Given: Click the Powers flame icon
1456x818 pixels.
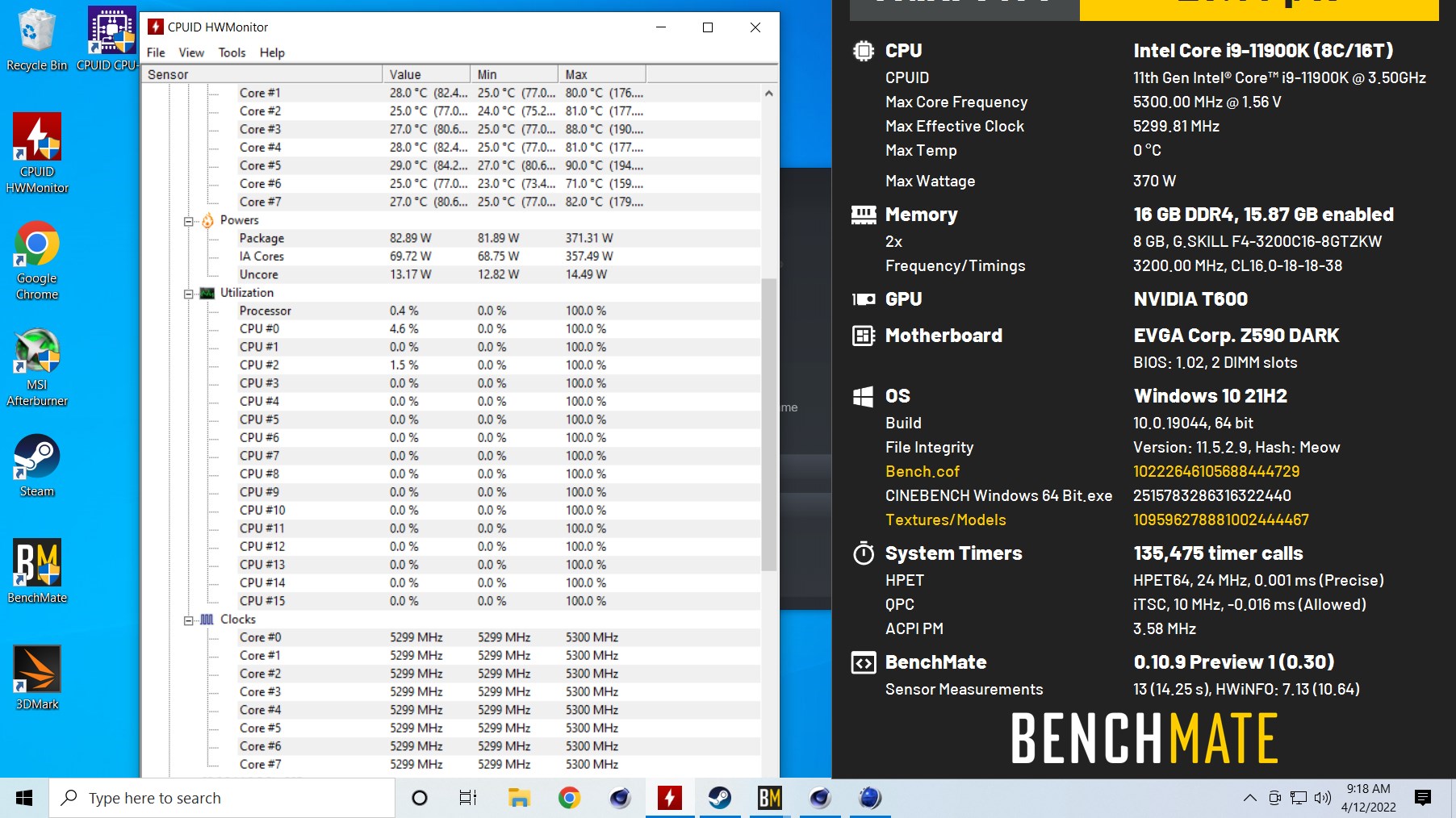Looking at the screenshot, I should click(207, 220).
